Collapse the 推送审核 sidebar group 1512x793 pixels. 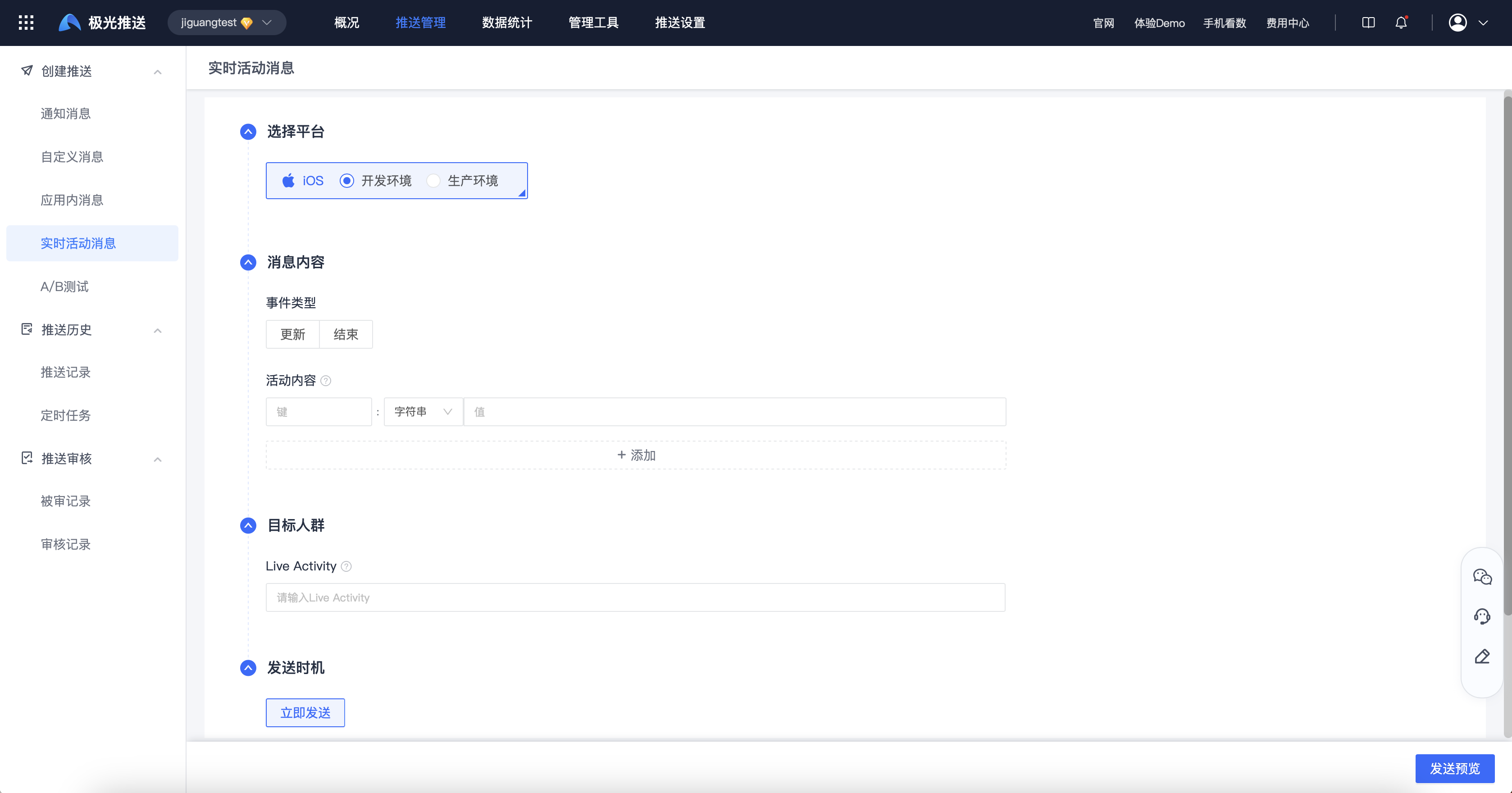157,459
